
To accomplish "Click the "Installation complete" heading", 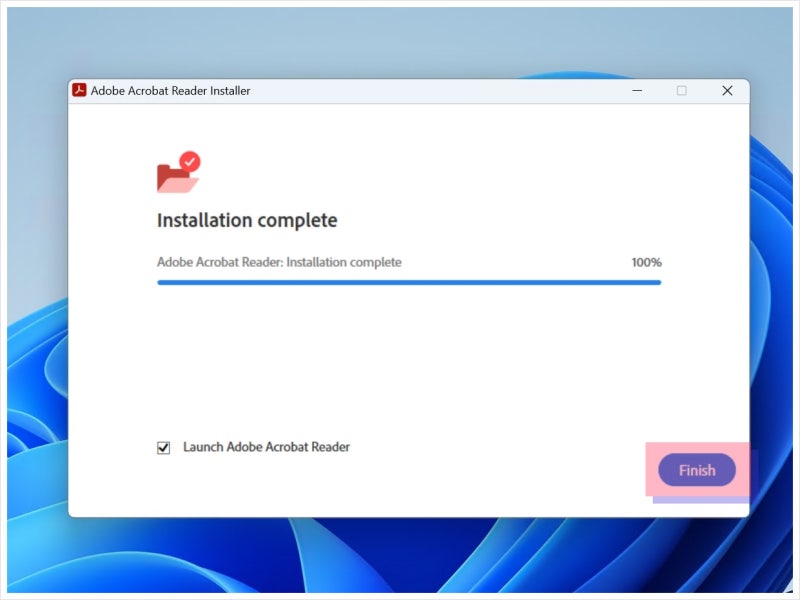I will [x=247, y=220].
